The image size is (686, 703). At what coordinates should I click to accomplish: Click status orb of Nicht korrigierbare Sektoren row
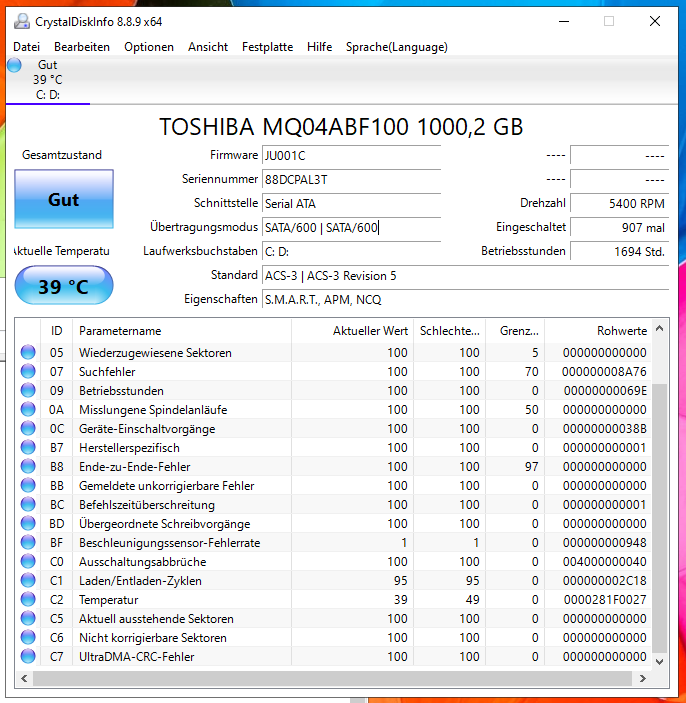(28, 638)
